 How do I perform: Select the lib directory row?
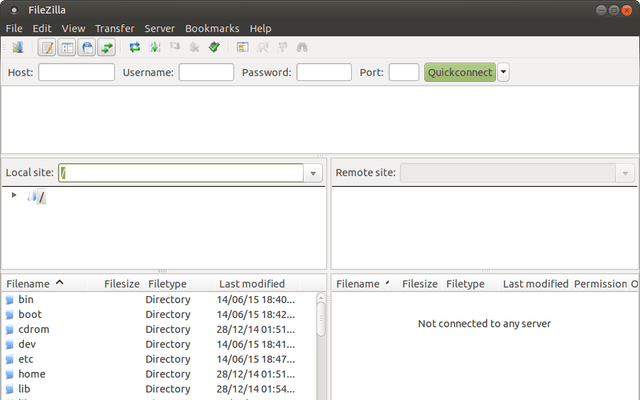coord(159,389)
